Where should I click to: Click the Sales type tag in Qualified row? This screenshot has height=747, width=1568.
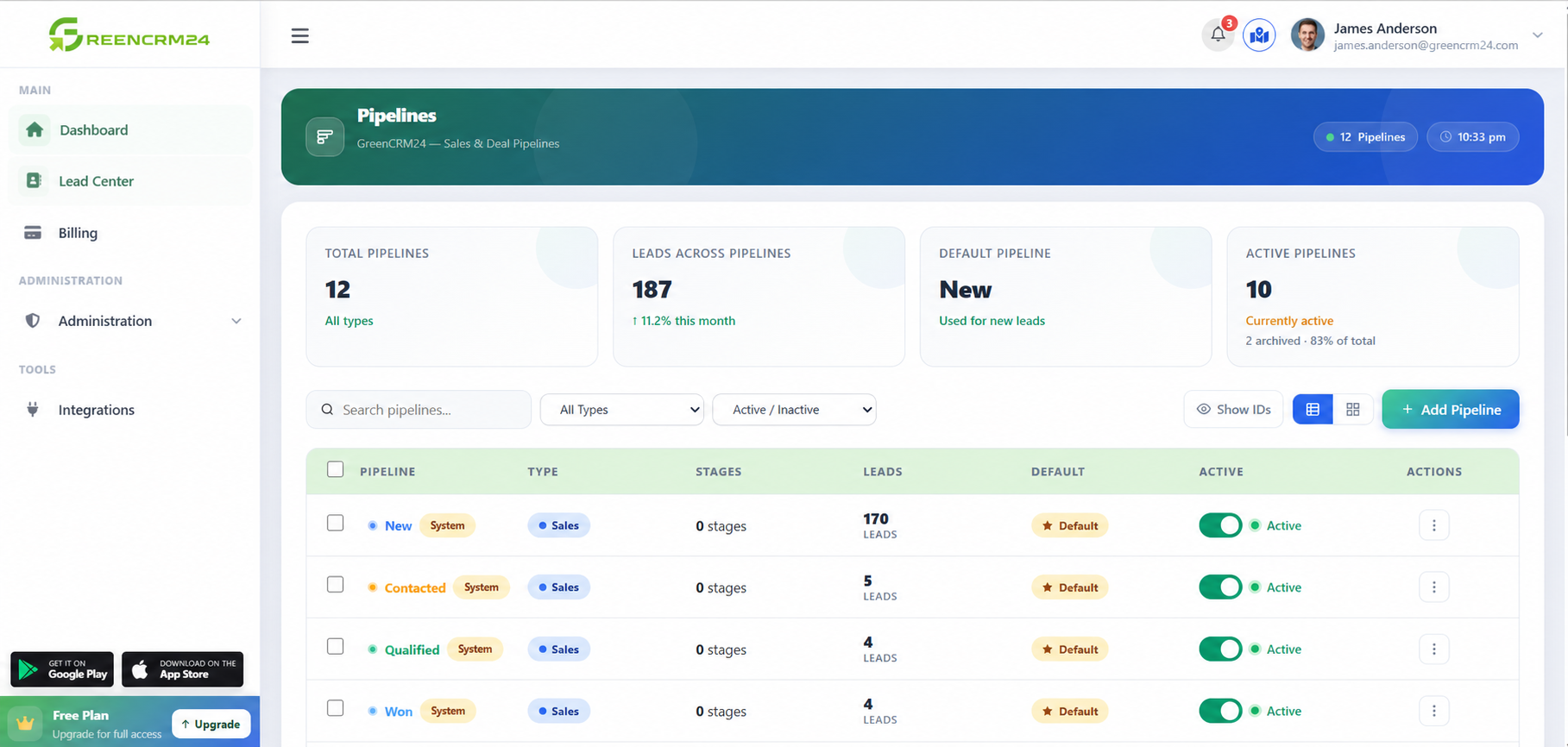click(558, 650)
